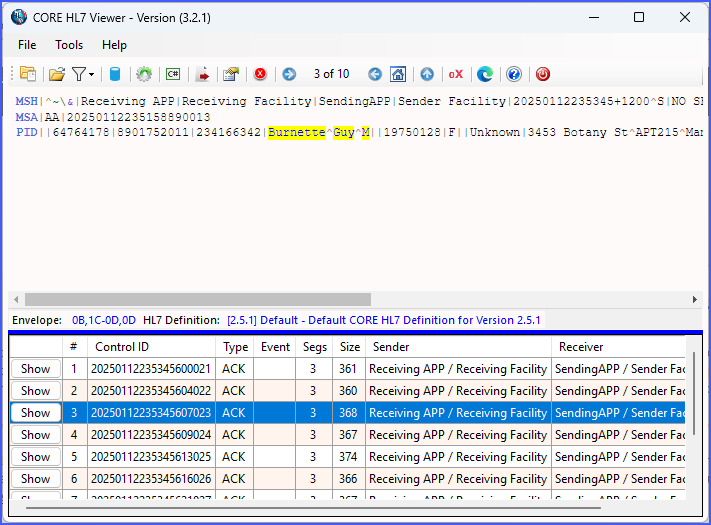Click the birth date 19750128 field
The height and width of the screenshot is (525, 711).
[x=412, y=132]
